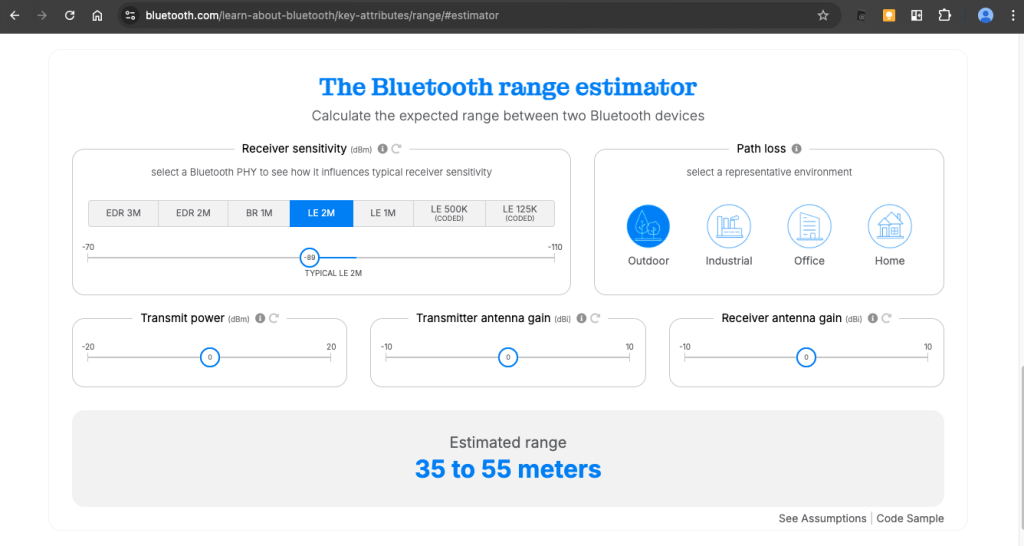Screen dimensions: 1024x546
Task: Reset Transmitter antenna gain value
Action: pos(595,318)
